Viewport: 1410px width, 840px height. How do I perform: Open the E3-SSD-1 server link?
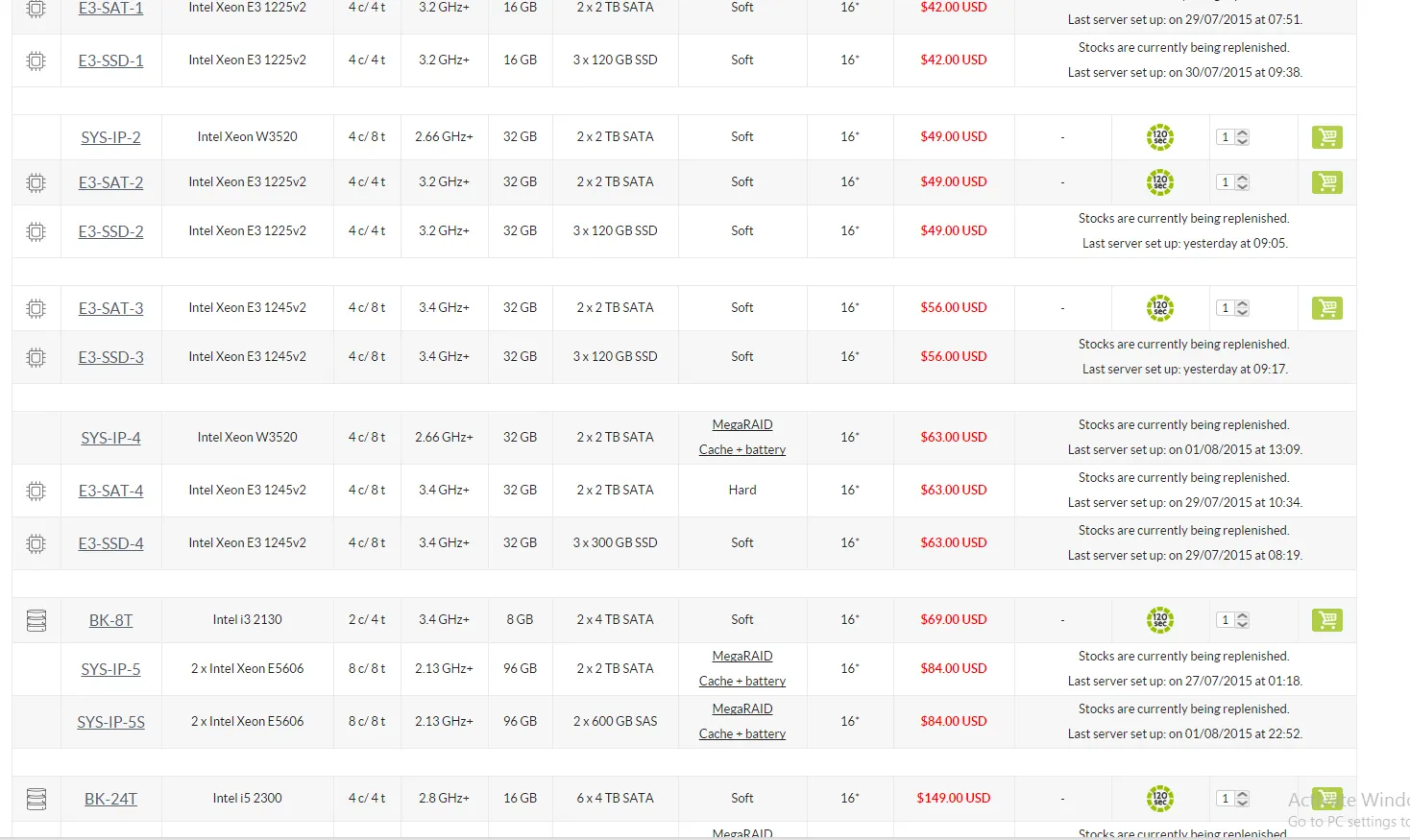tap(110, 60)
